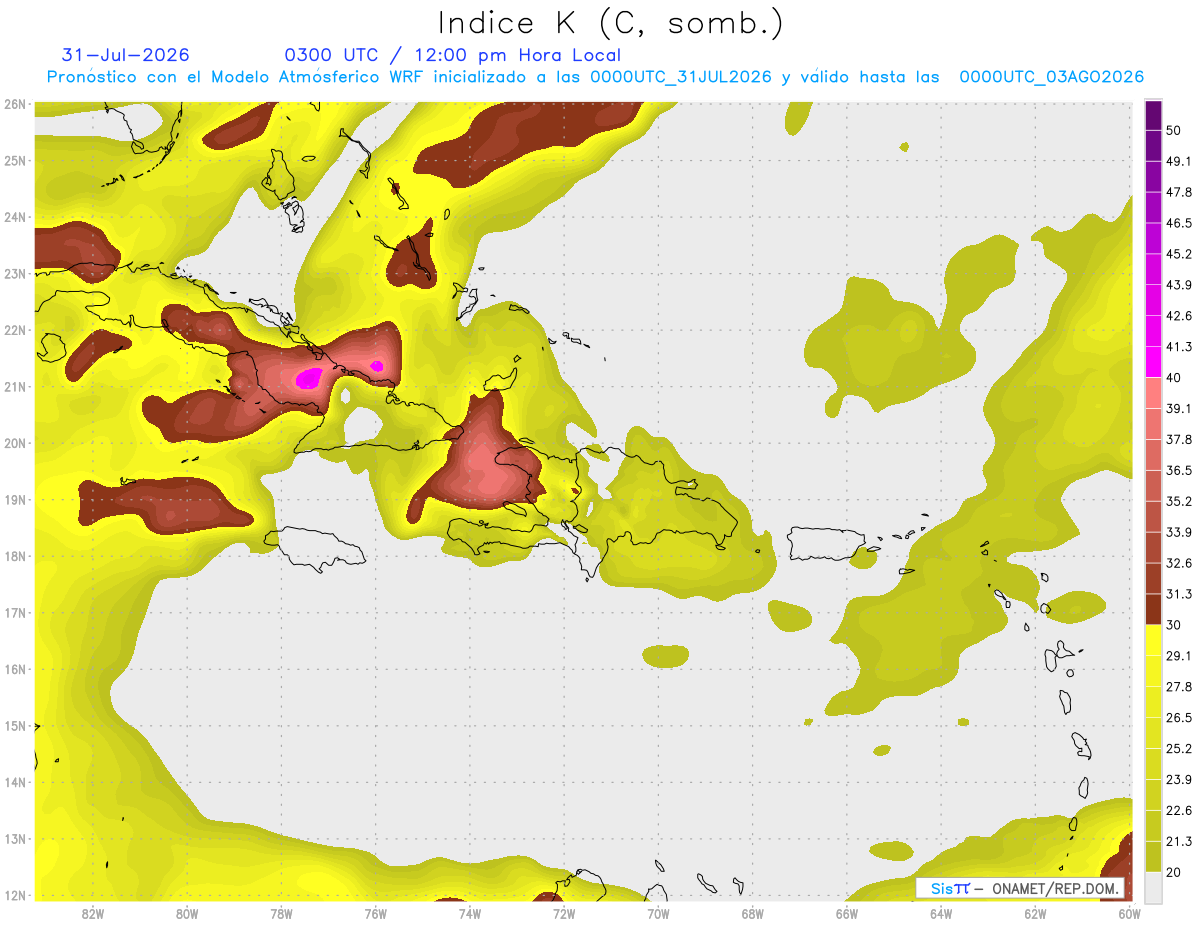
Task: Click the colorbar label "26.5"
Action: pos(1178,718)
